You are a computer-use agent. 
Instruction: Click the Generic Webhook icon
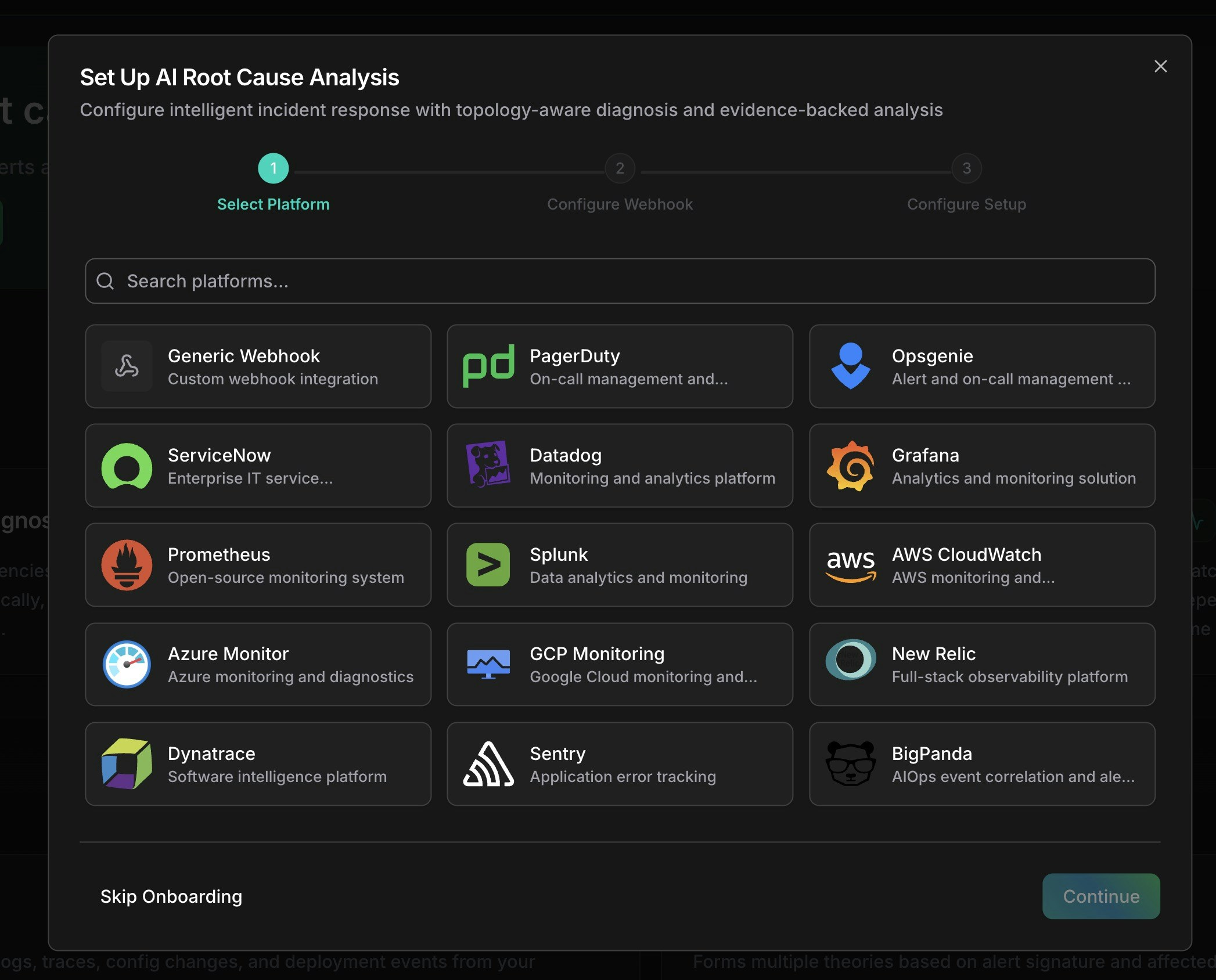[x=127, y=366]
